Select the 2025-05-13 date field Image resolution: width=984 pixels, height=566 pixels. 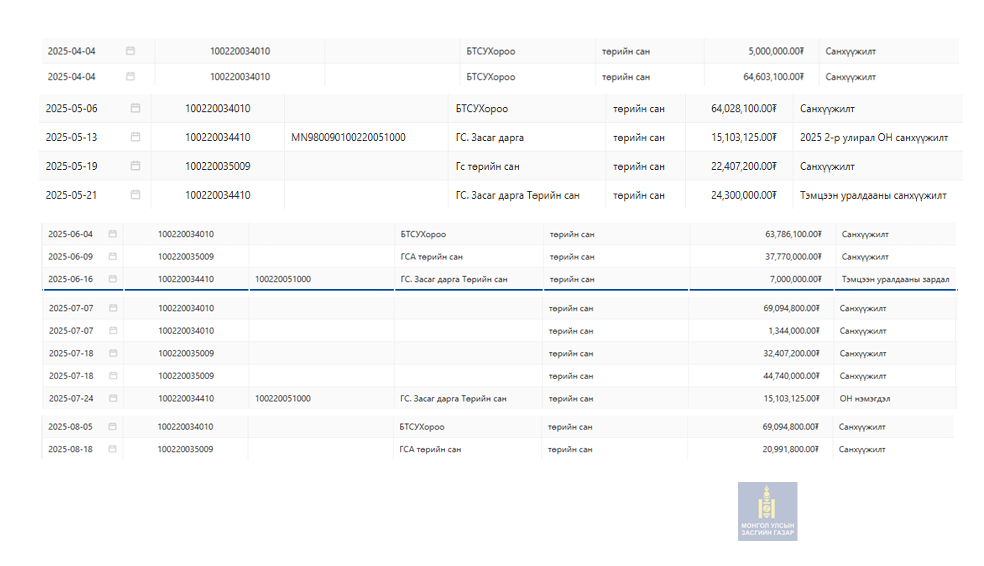tap(73, 137)
